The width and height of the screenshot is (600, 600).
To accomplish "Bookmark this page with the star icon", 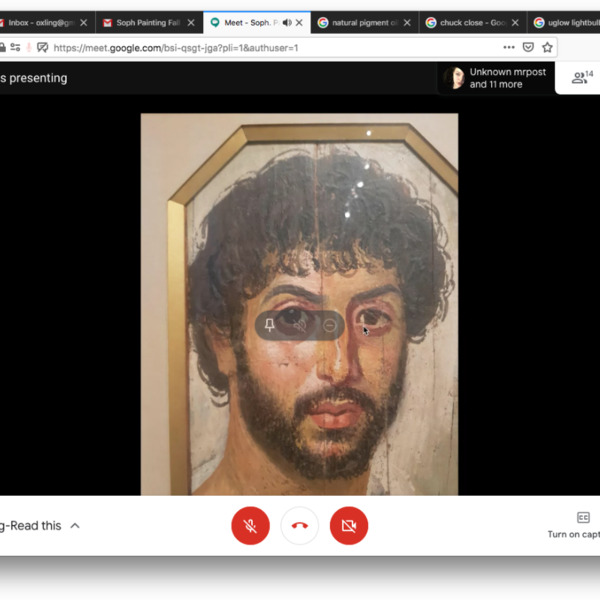I will [547, 47].
